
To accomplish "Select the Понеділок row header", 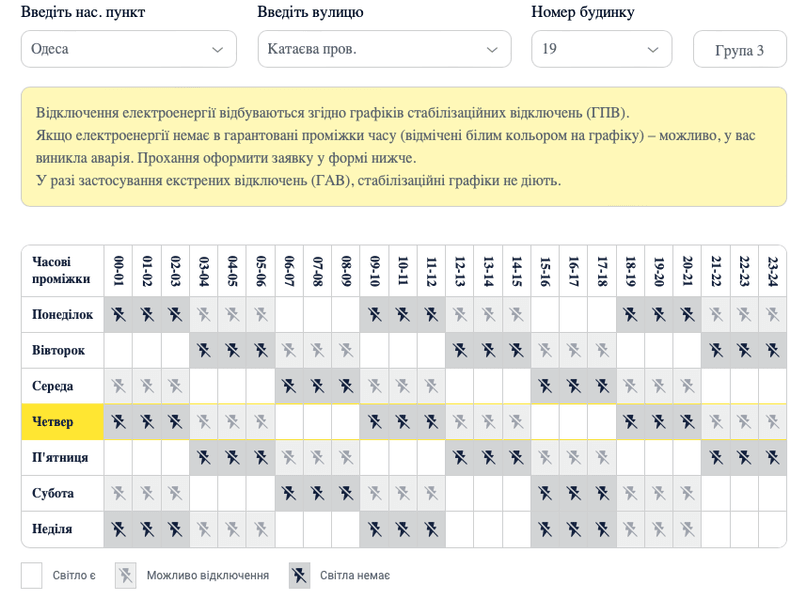I will pyautogui.click(x=62, y=315).
